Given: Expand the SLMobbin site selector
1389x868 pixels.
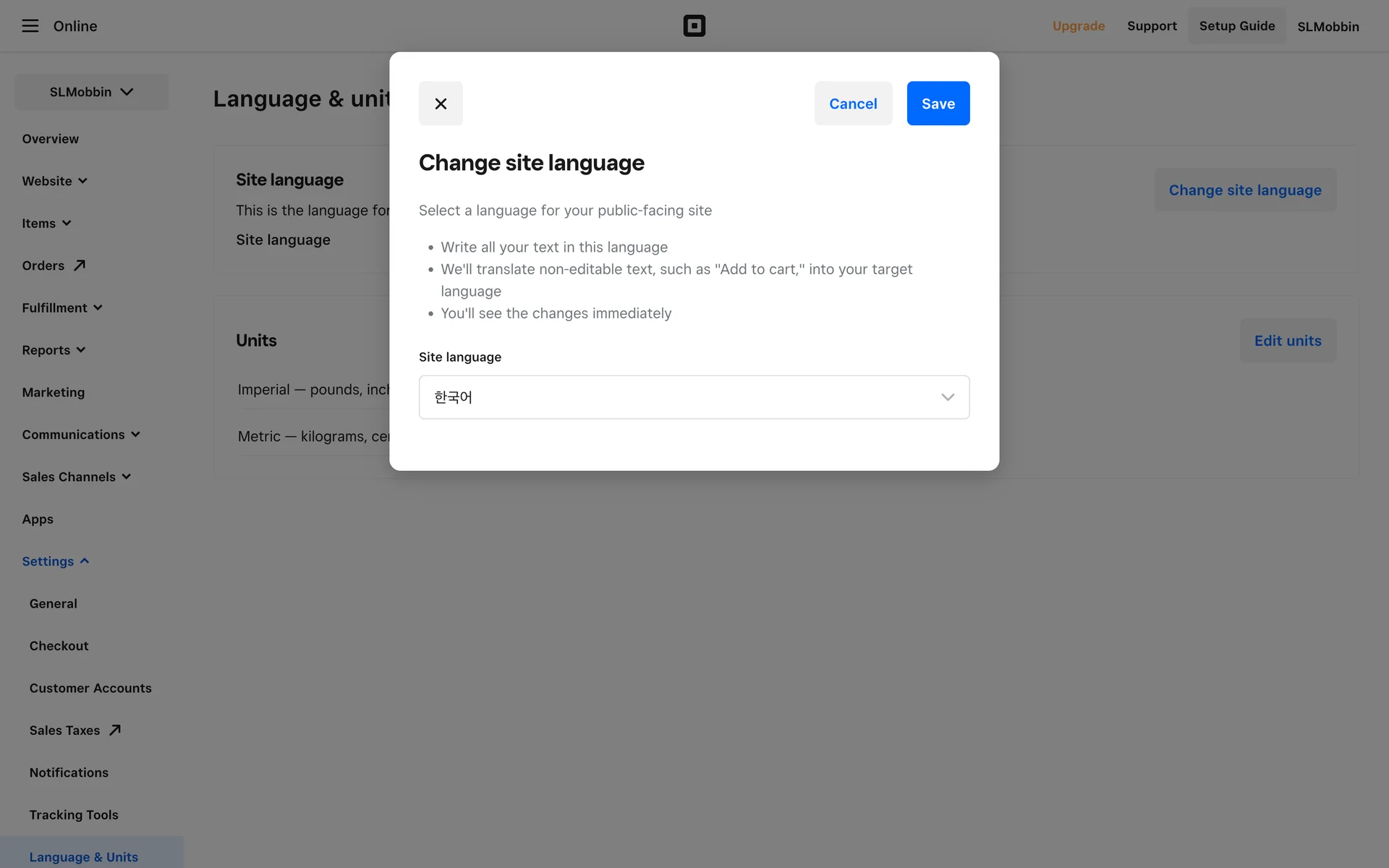Looking at the screenshot, I should 91,92.
